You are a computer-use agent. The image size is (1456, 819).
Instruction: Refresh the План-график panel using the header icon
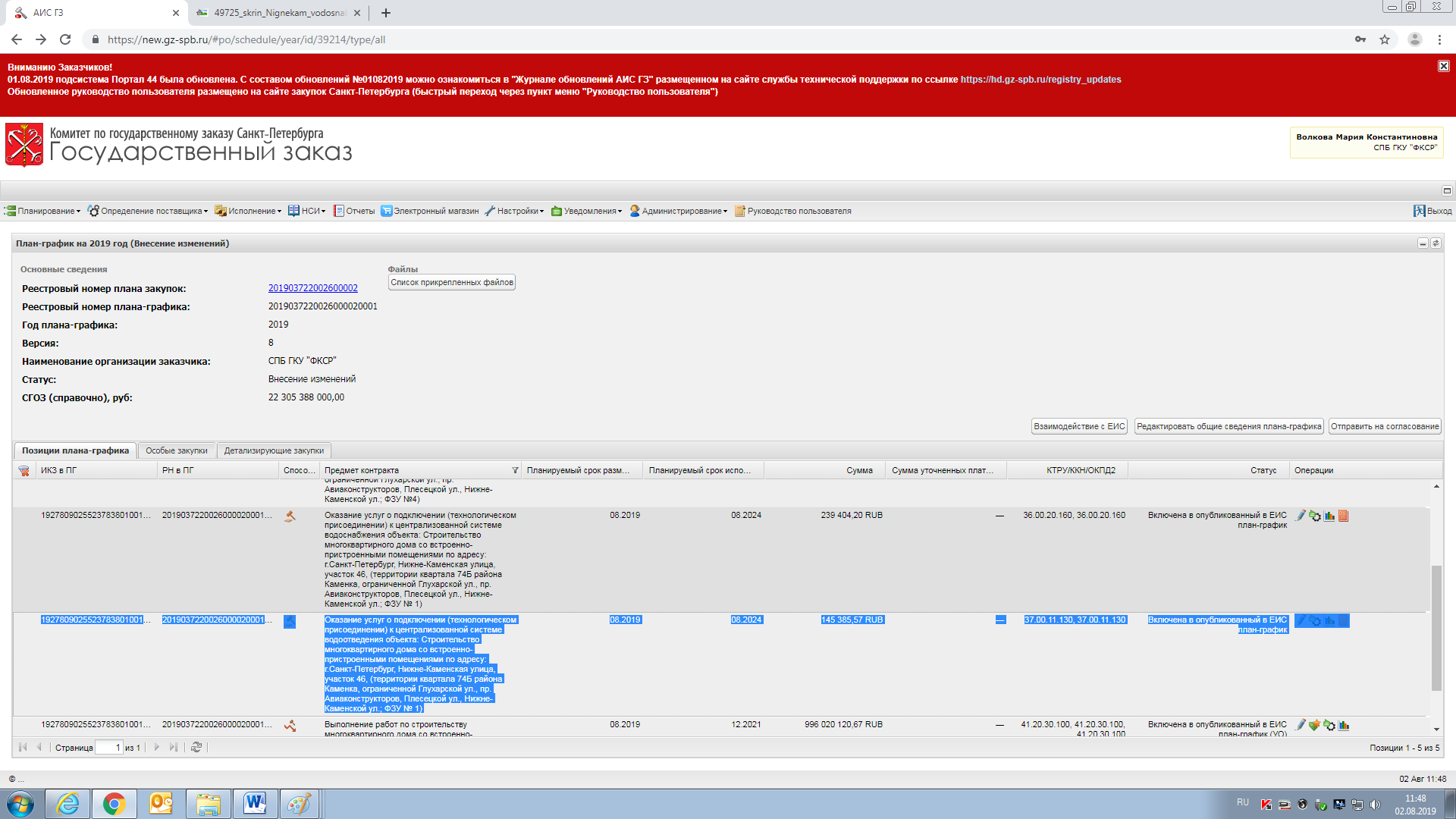(1436, 243)
